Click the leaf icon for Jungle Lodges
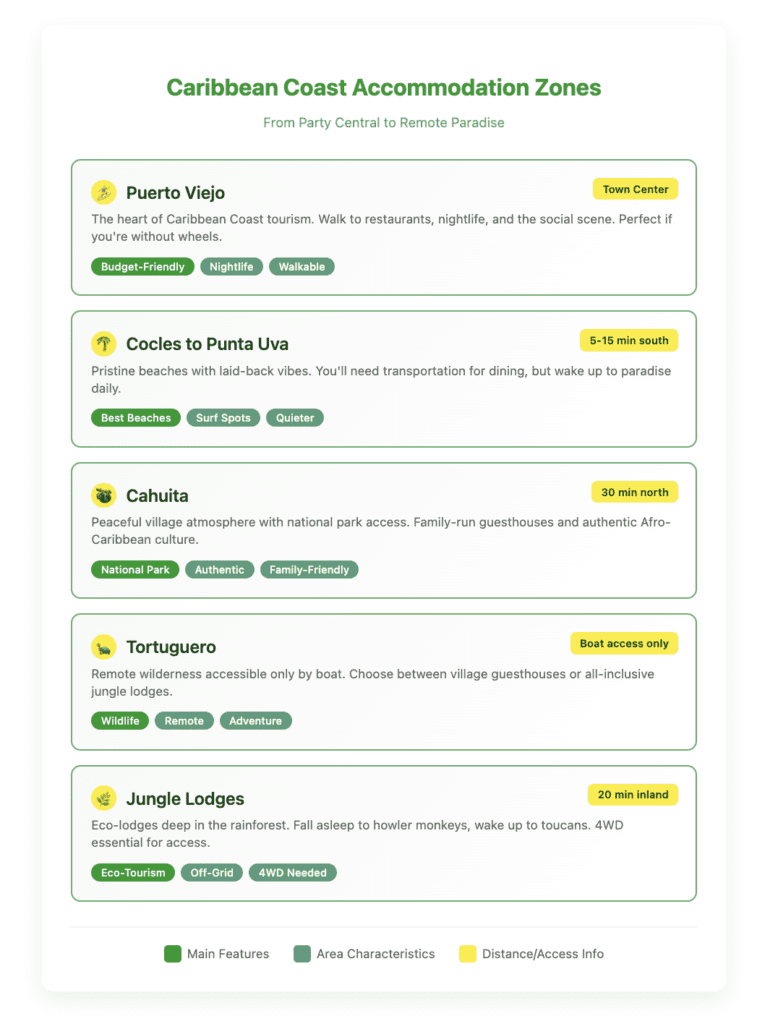The width and height of the screenshot is (765, 1024). [x=104, y=799]
